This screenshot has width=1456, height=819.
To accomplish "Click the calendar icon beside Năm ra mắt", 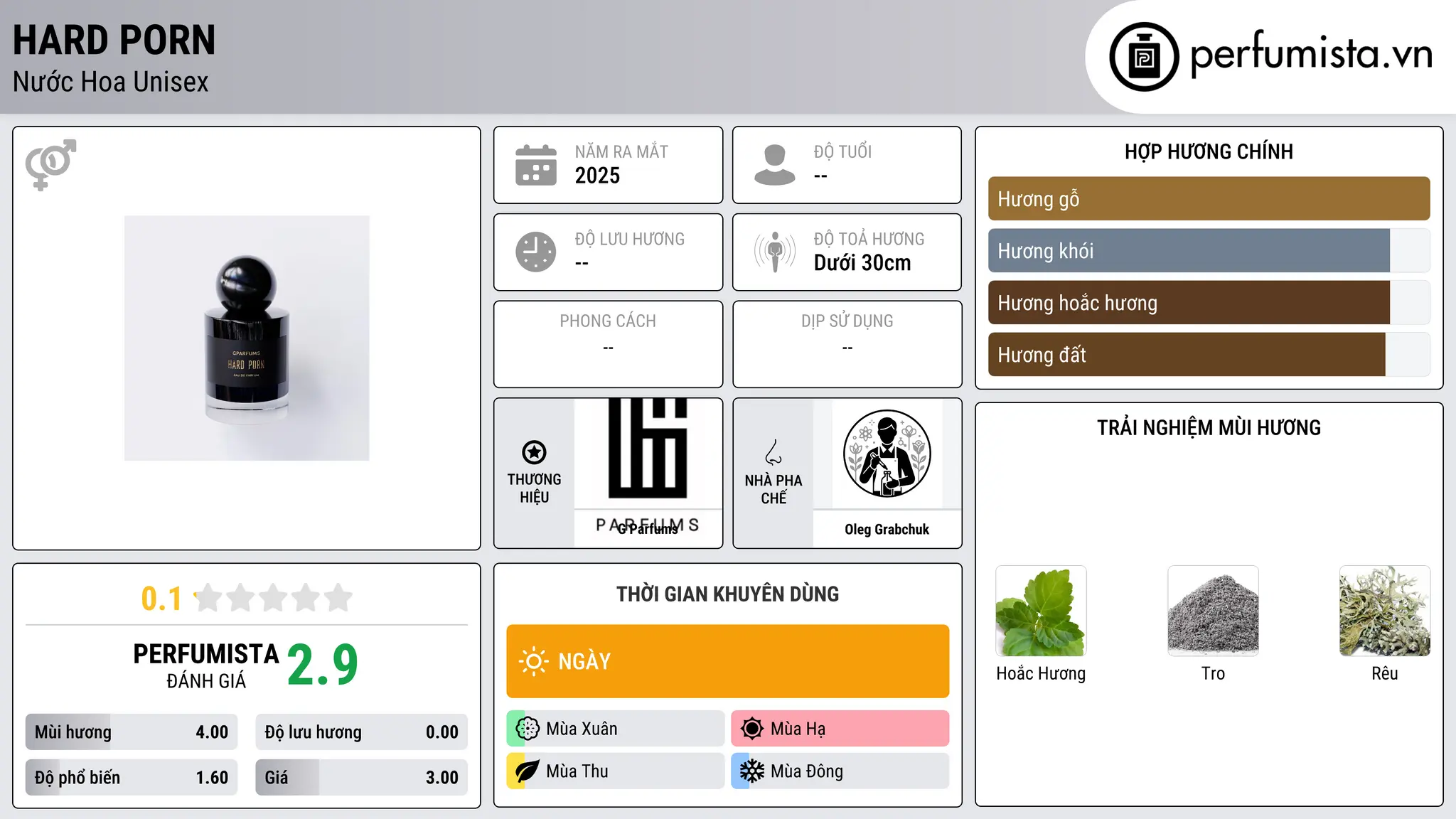I will point(536,165).
